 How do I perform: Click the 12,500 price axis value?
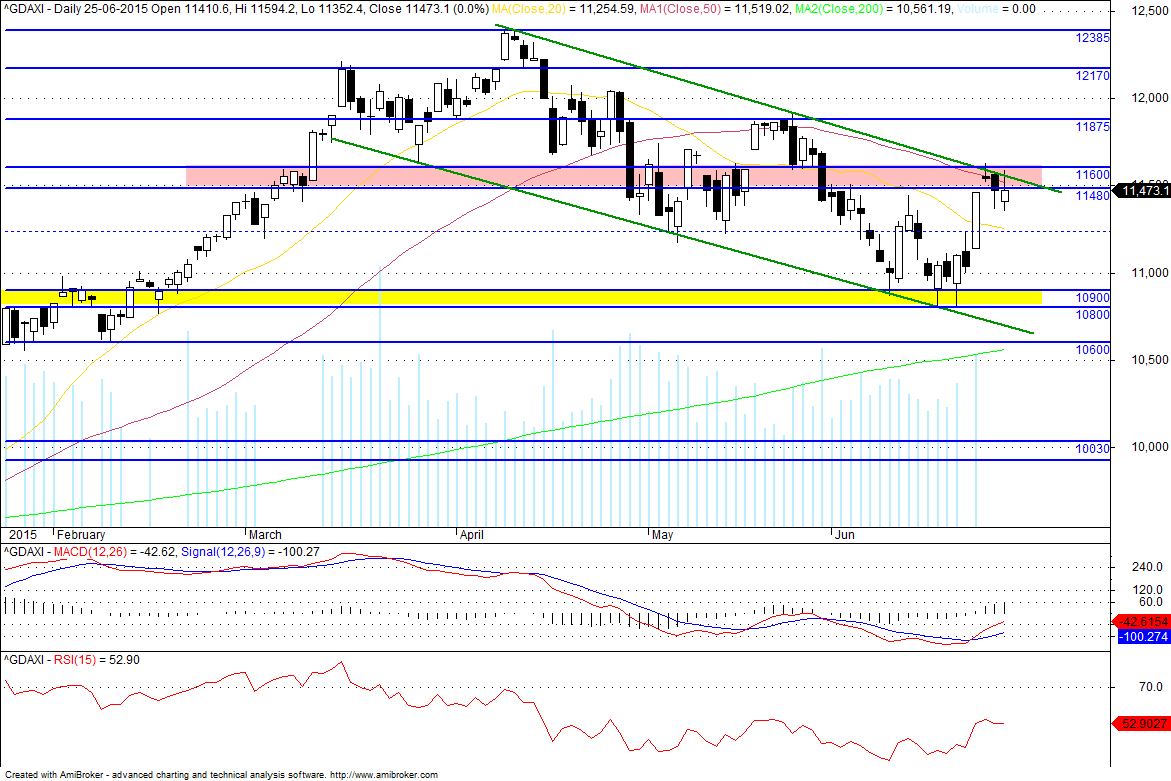point(1150,11)
